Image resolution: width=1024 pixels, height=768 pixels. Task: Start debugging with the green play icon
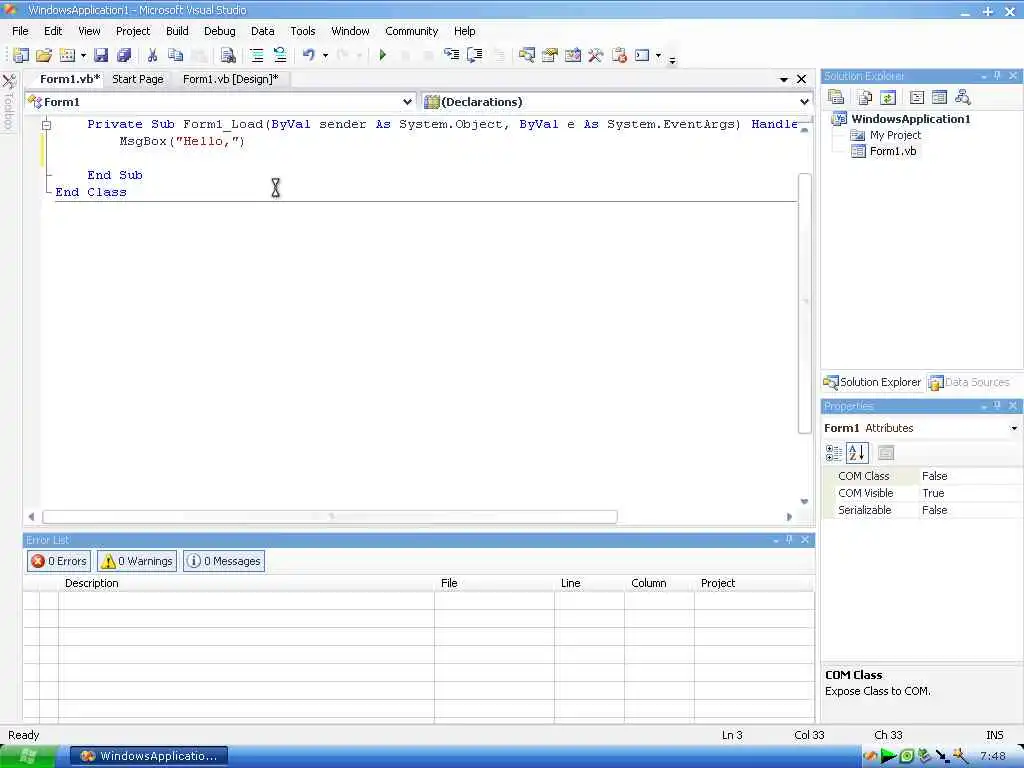click(x=383, y=56)
